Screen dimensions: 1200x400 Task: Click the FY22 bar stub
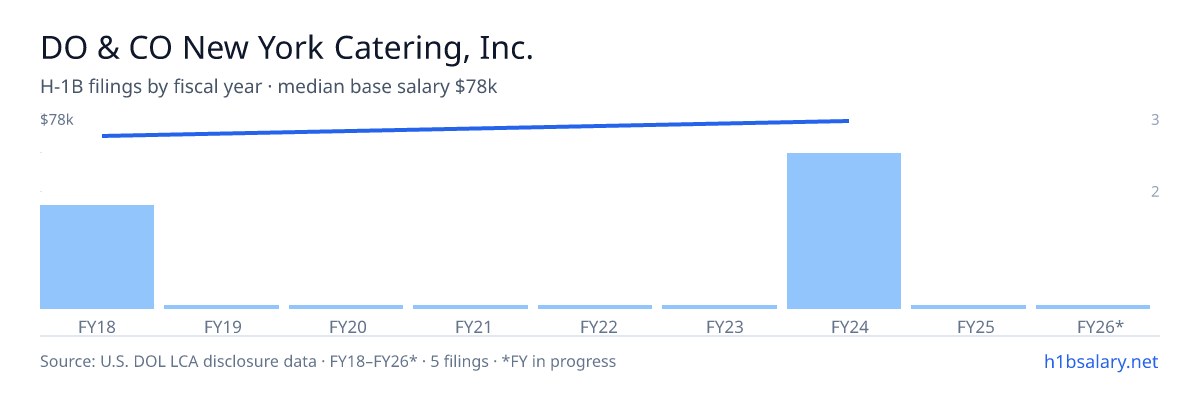click(595, 307)
